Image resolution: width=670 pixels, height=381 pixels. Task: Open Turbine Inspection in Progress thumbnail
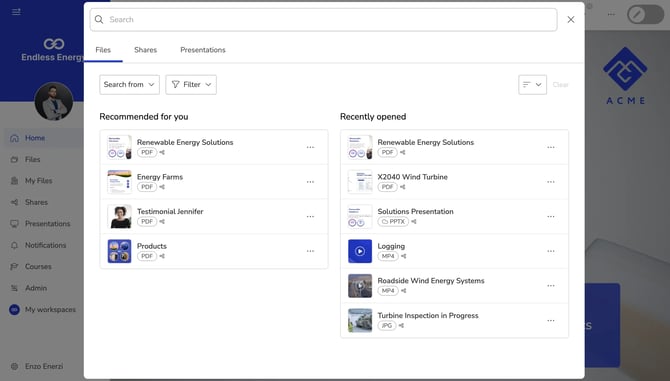360,320
